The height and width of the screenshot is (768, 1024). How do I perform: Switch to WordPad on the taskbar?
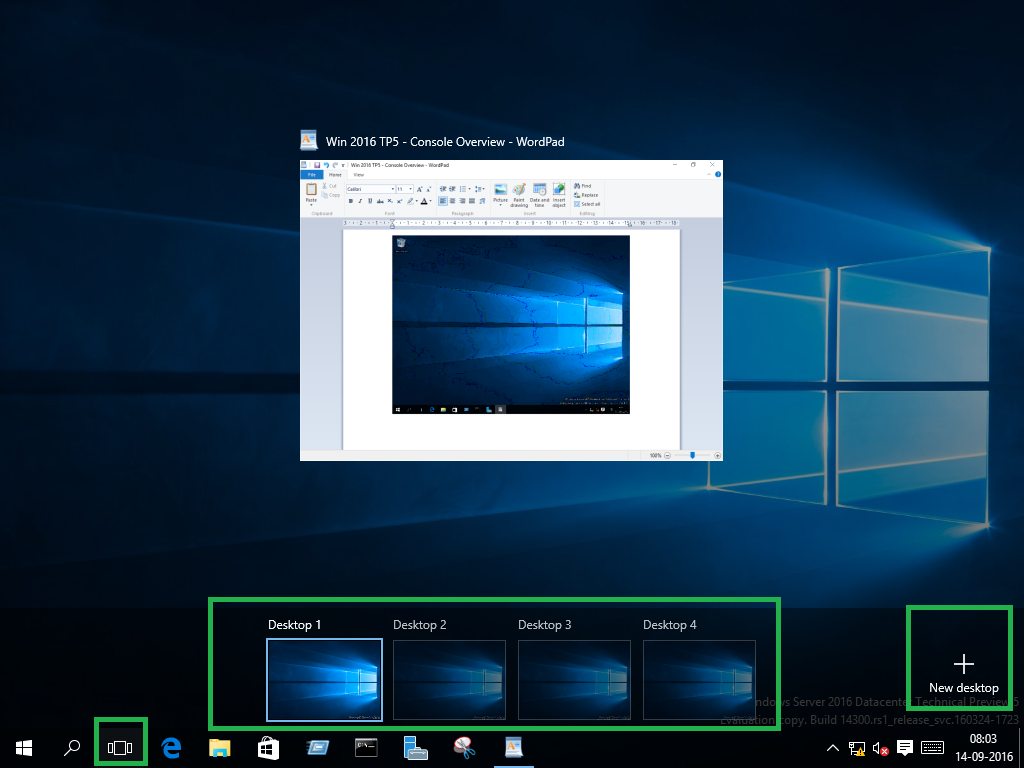tap(513, 747)
